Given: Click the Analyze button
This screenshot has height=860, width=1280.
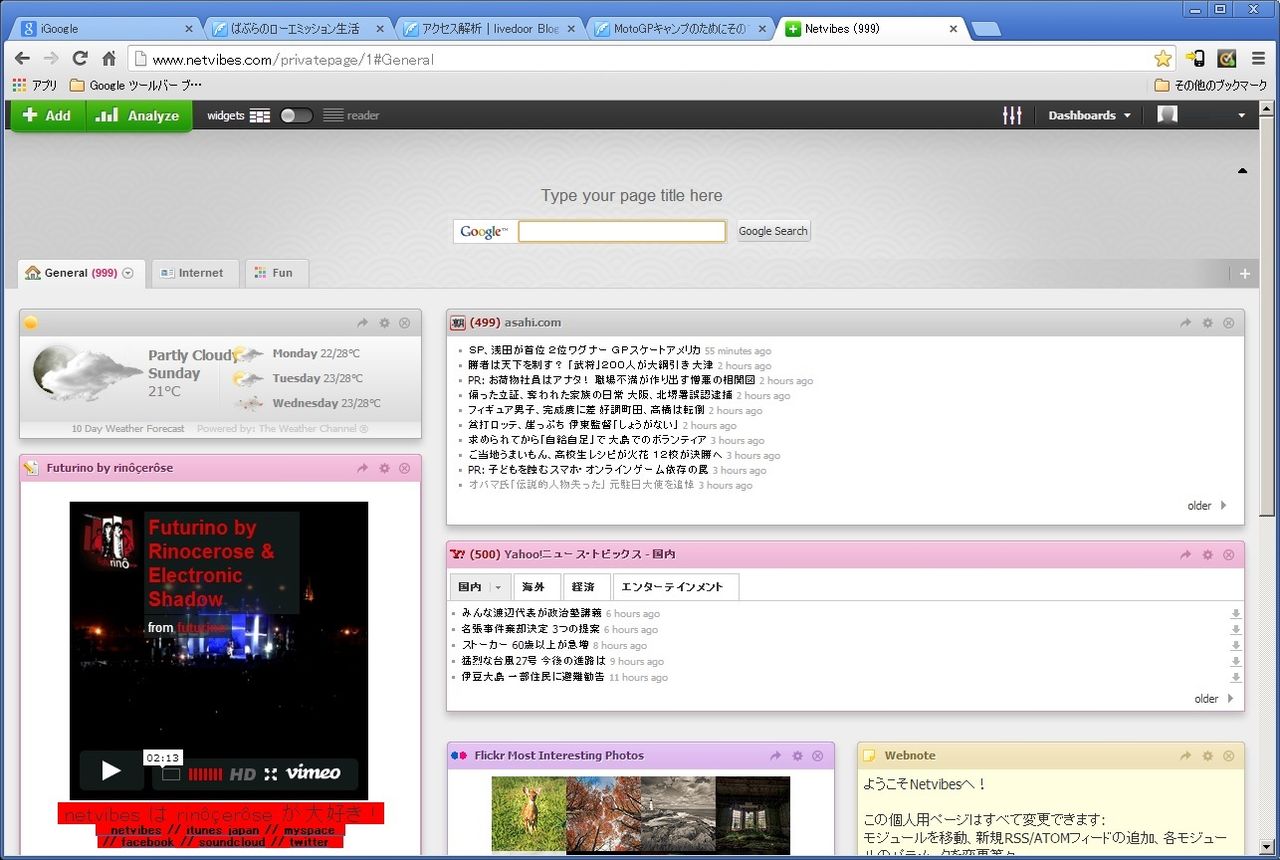Looking at the screenshot, I should [x=138, y=116].
